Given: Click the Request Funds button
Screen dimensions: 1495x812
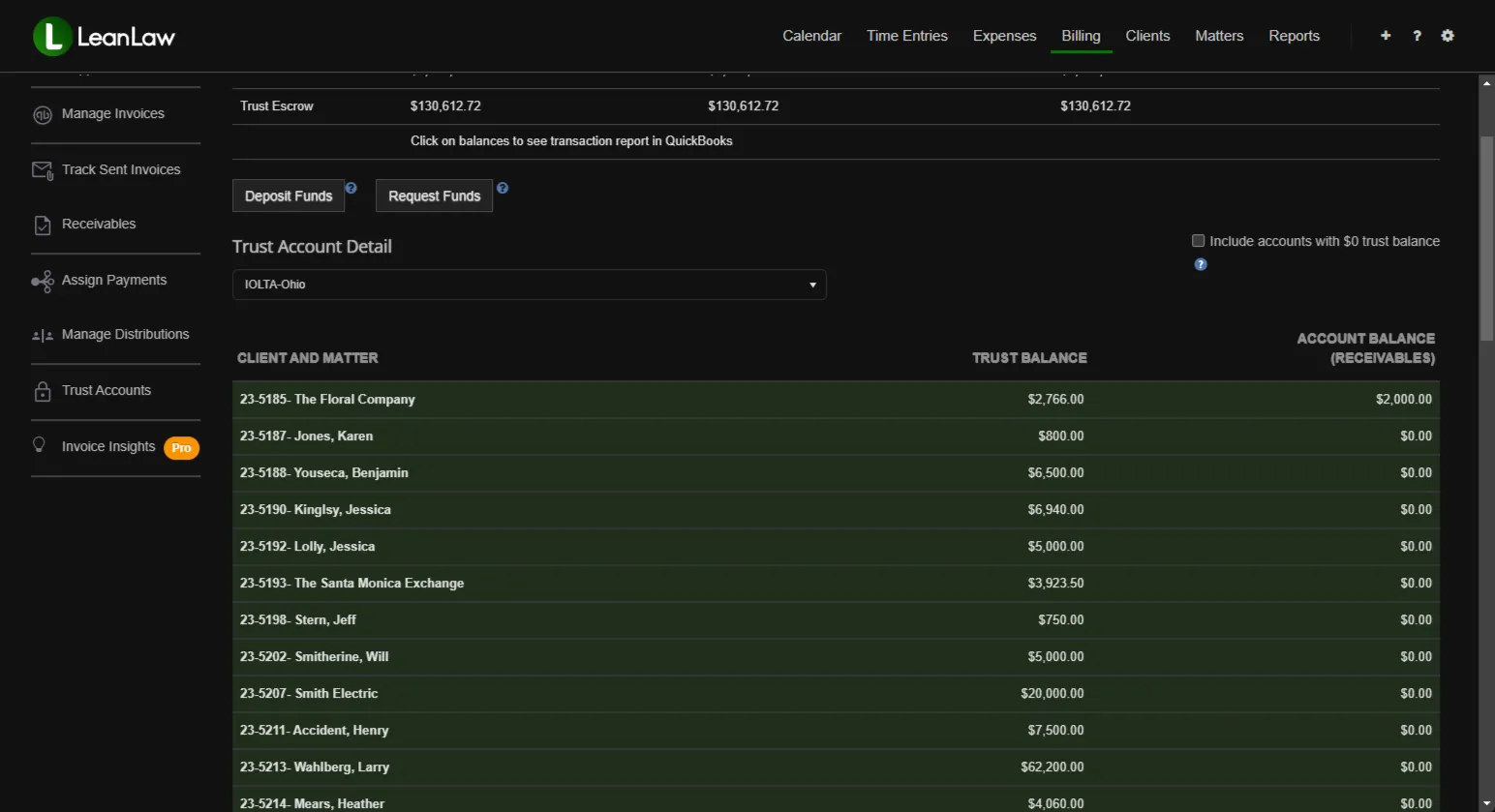Looking at the screenshot, I should coord(434,195).
